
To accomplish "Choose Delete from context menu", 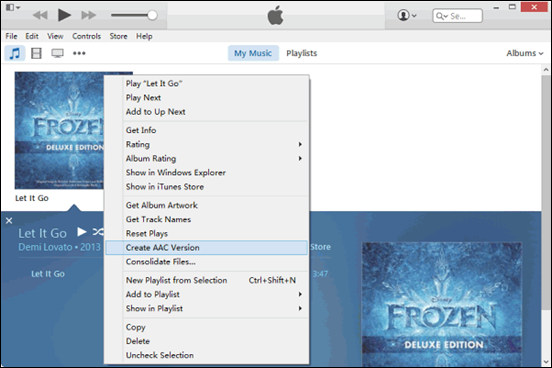I will click(207, 341).
